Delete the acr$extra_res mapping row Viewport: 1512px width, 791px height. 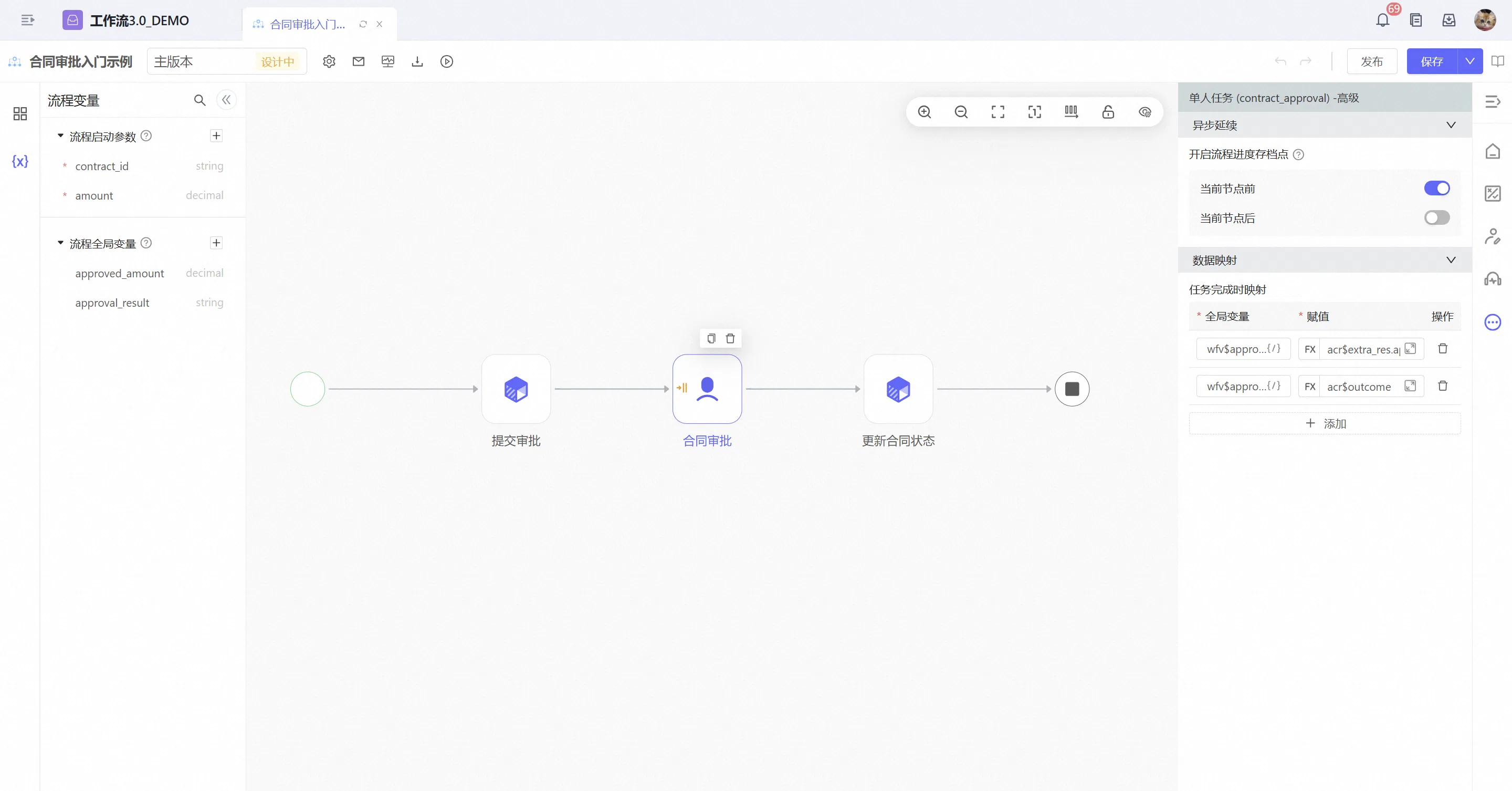1443,349
